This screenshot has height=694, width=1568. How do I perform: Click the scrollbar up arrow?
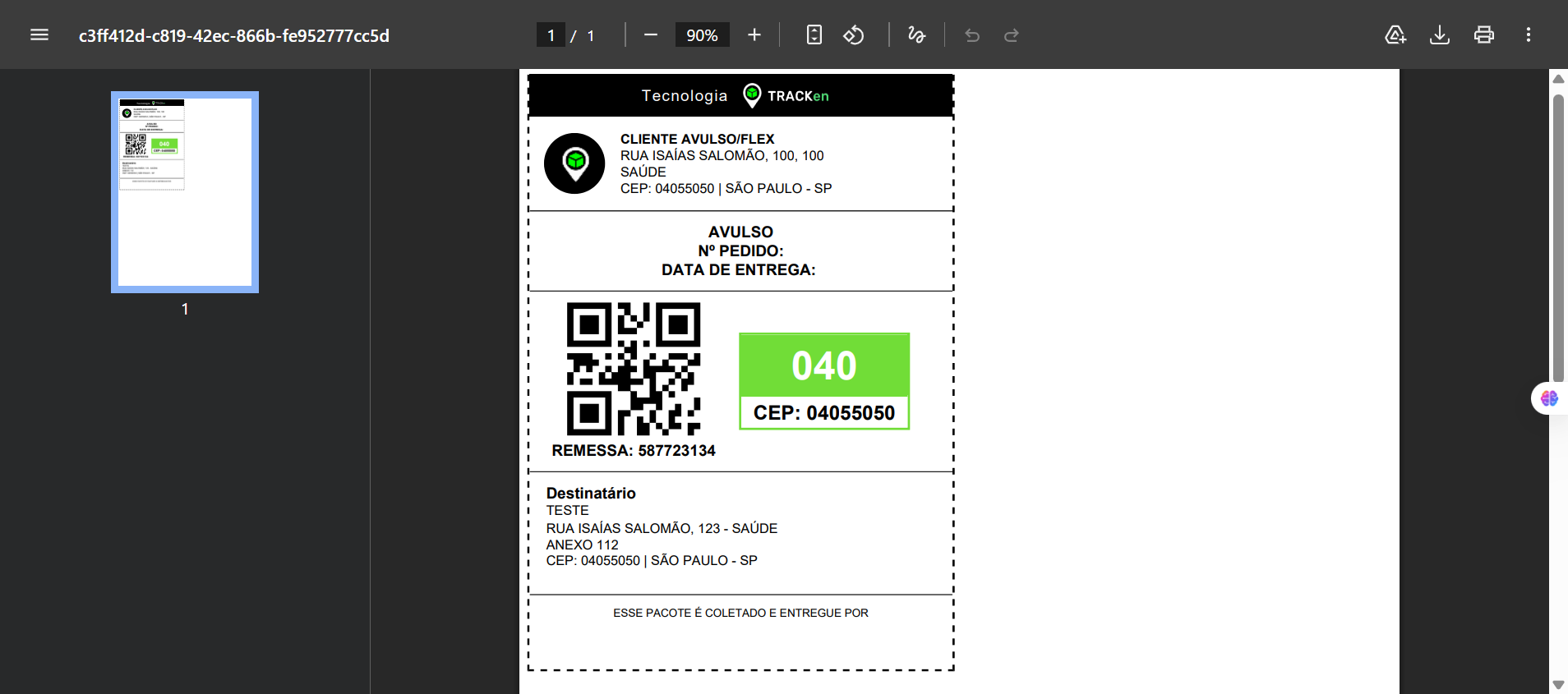point(1558,79)
